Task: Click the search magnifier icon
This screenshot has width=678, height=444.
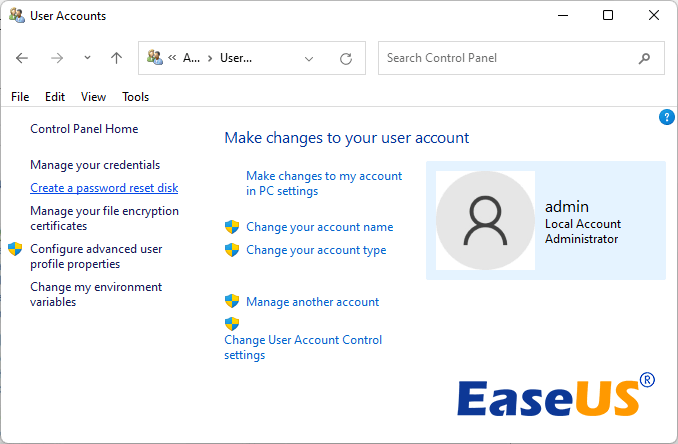Action: 644,58
